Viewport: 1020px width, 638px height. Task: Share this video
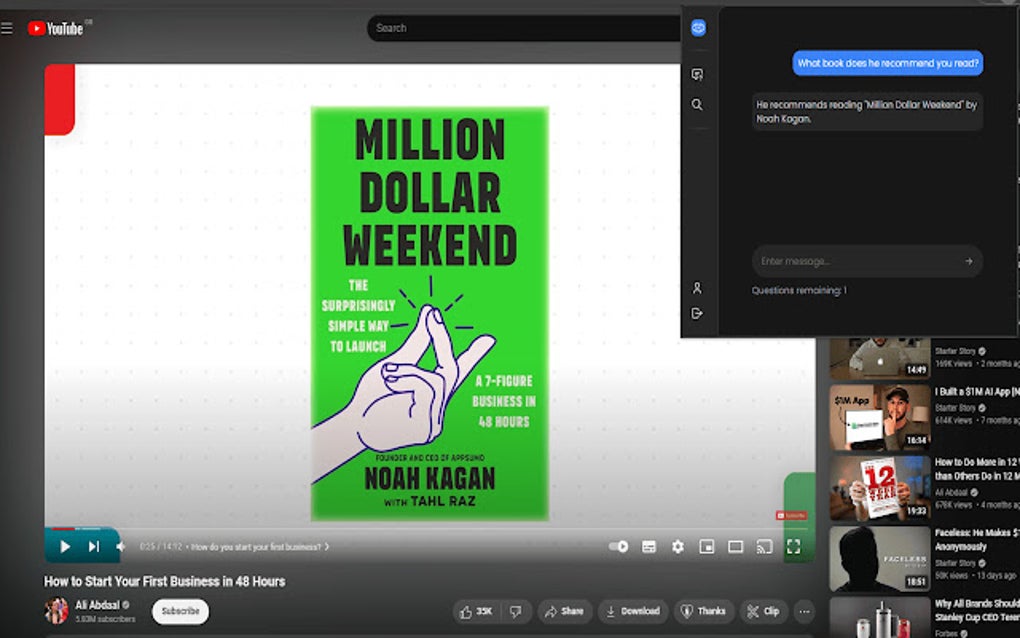(x=564, y=611)
